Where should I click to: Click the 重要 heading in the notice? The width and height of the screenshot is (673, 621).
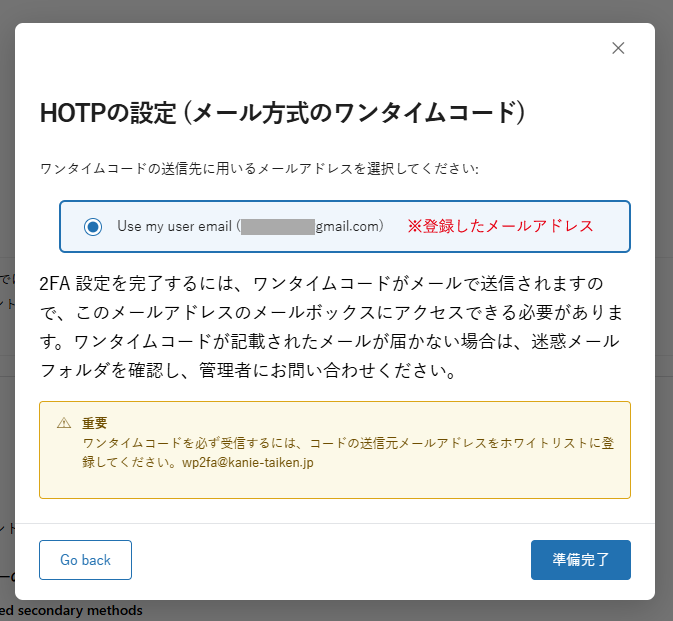pyautogui.click(x=94, y=423)
